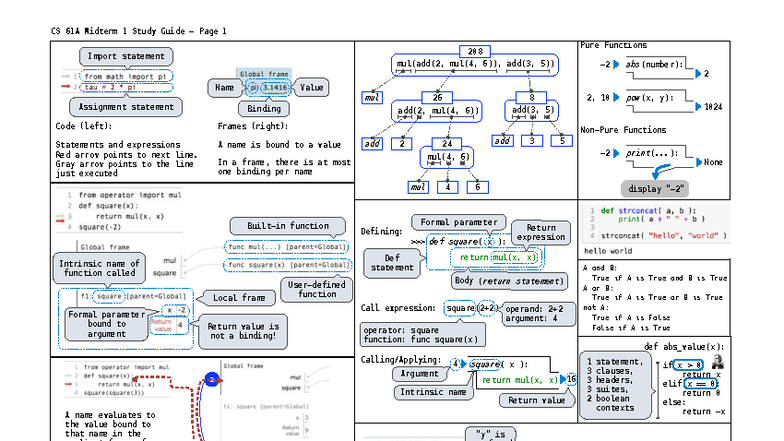Click the 'Def statement' callout bubble

pyautogui.click(x=392, y=262)
